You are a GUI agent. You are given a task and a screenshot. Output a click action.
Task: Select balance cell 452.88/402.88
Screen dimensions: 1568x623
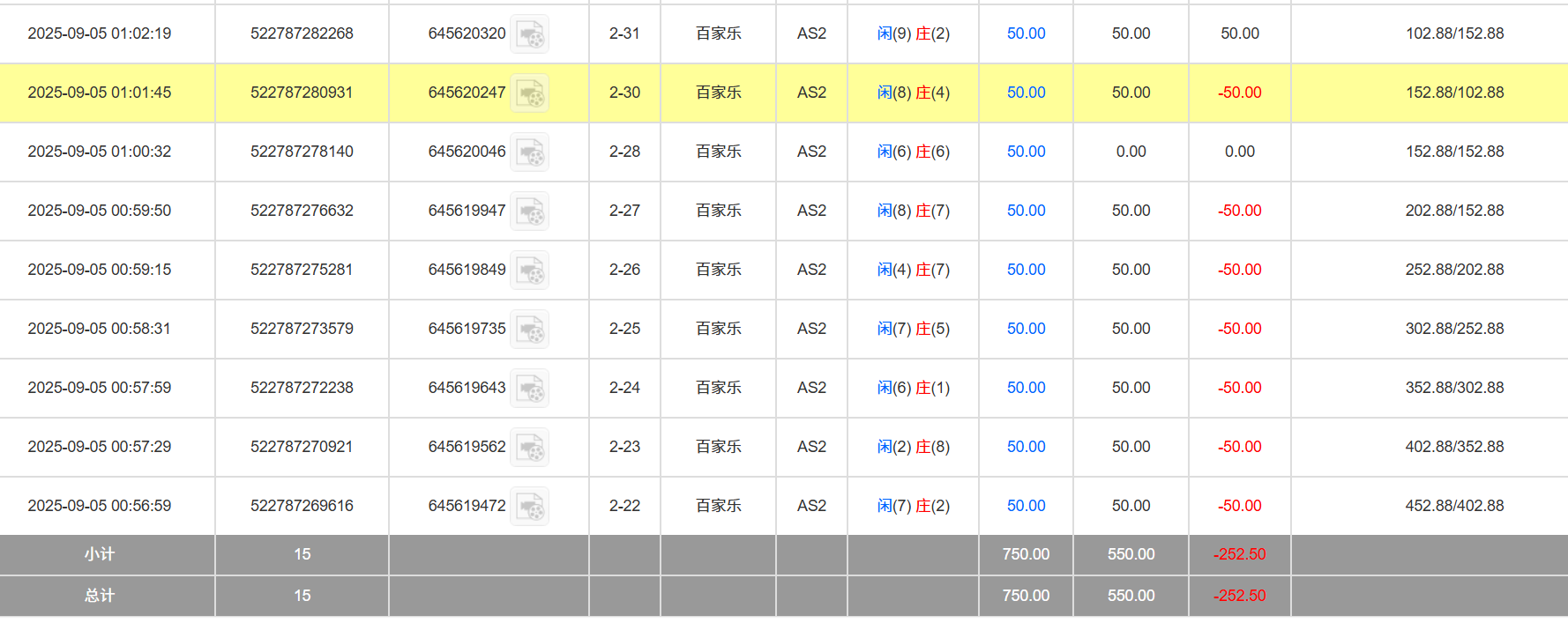(x=1454, y=506)
